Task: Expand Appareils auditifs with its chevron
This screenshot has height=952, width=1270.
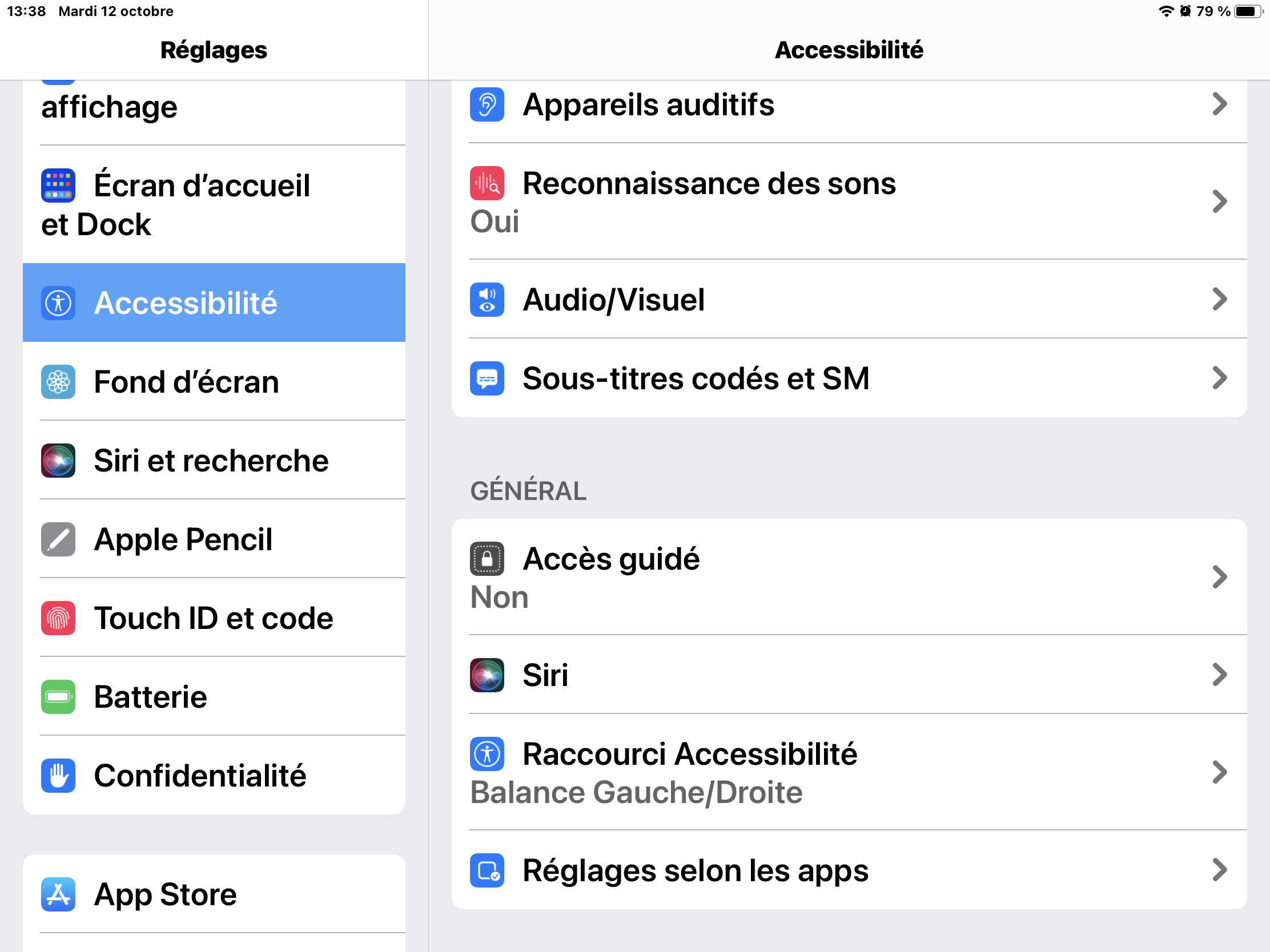Action: (x=1220, y=104)
